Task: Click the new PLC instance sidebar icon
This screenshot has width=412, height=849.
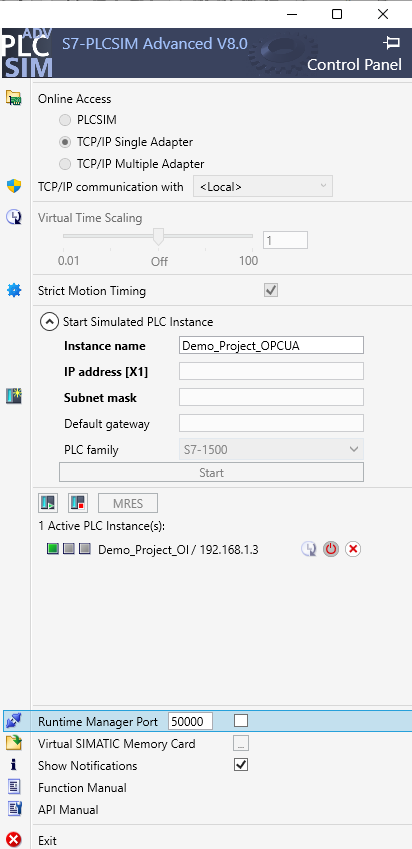Action: coord(14,396)
